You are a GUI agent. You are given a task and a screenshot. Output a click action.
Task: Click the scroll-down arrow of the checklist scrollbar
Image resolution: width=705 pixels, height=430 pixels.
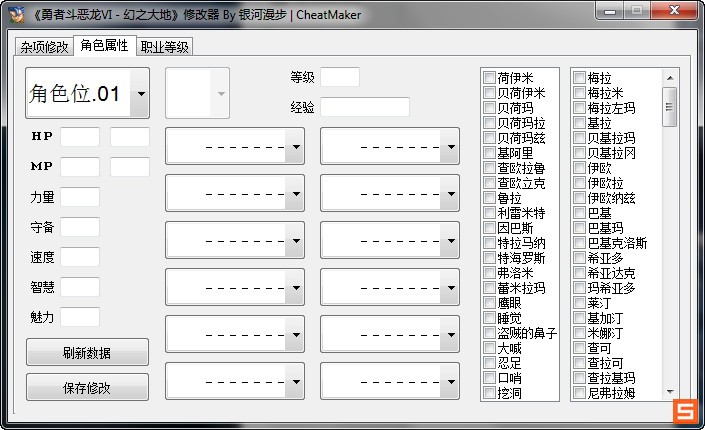click(670, 394)
